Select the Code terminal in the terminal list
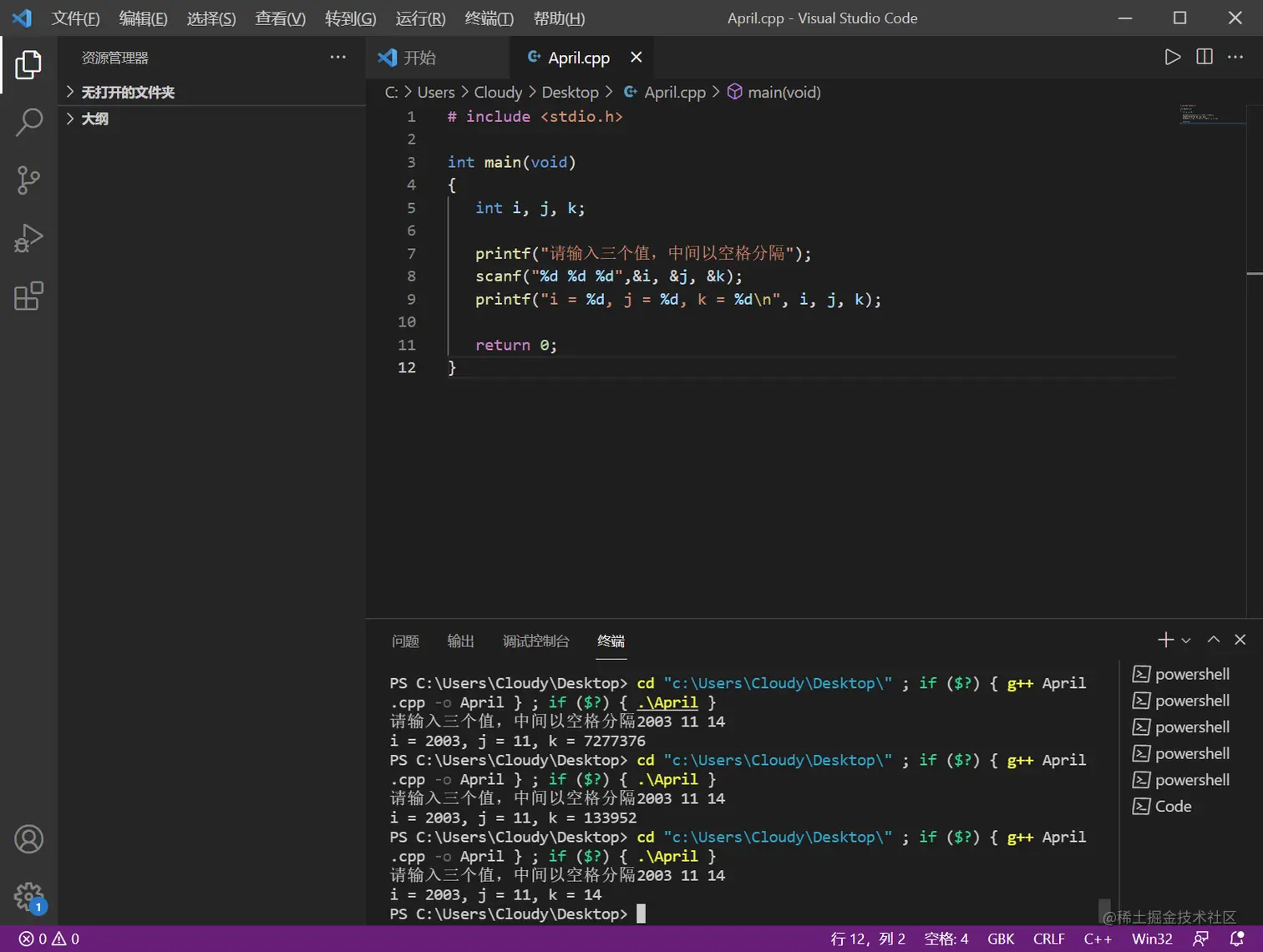 click(x=1172, y=806)
